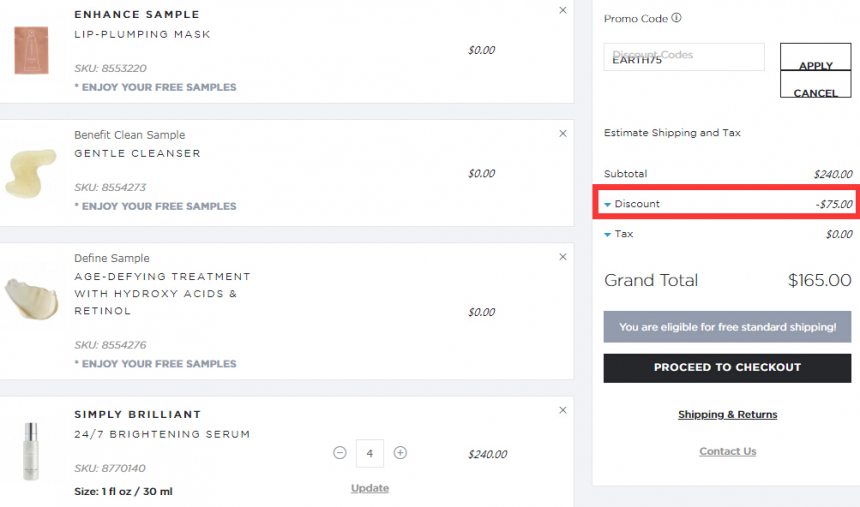
Task: Apply the EARTH75 promo code
Action: point(816,57)
